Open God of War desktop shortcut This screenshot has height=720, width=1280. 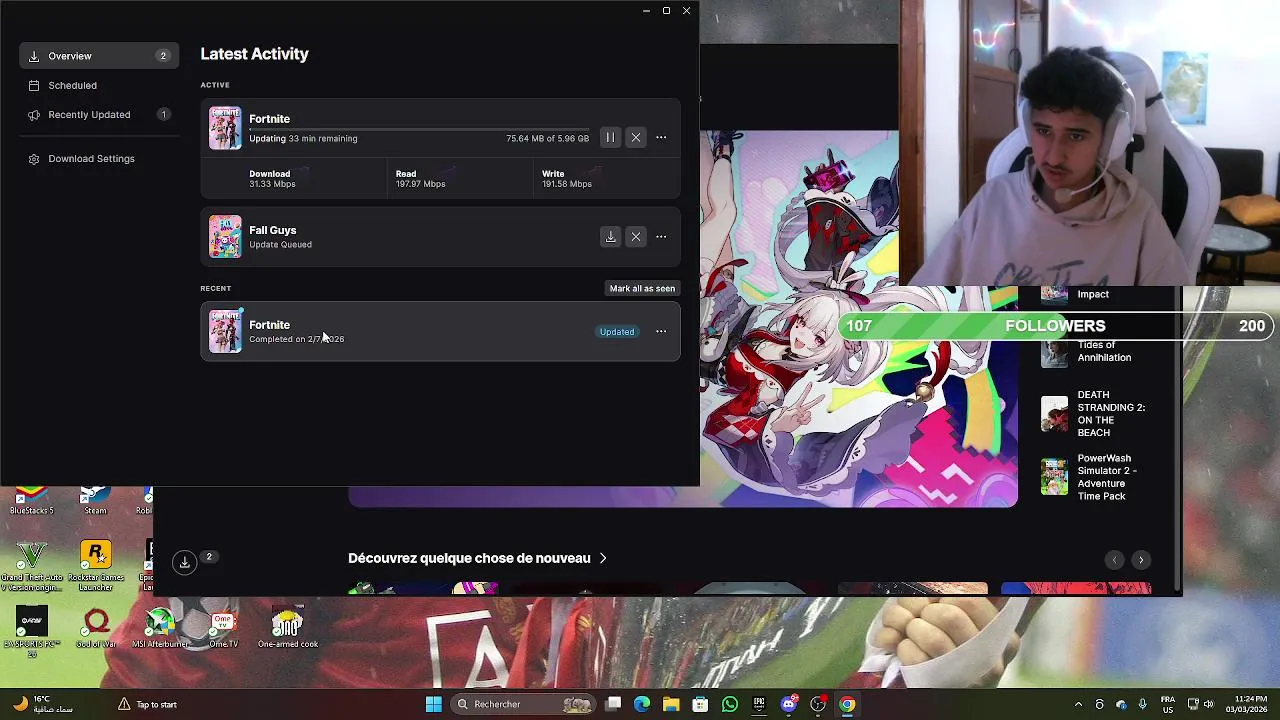click(96, 629)
